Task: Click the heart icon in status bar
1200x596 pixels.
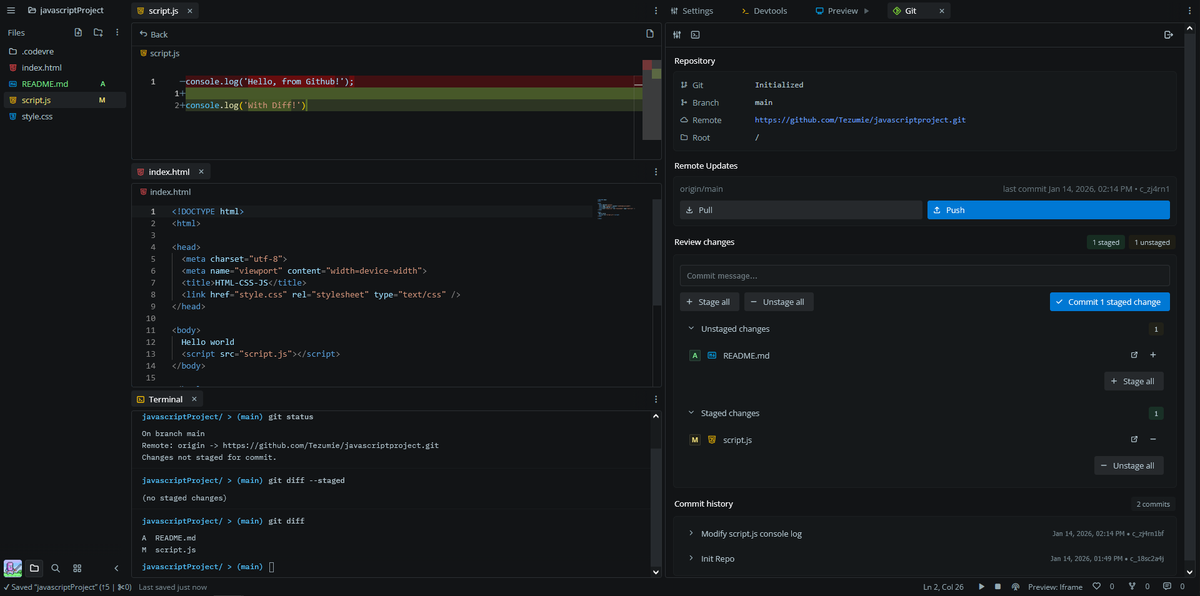Action: (x=1097, y=587)
